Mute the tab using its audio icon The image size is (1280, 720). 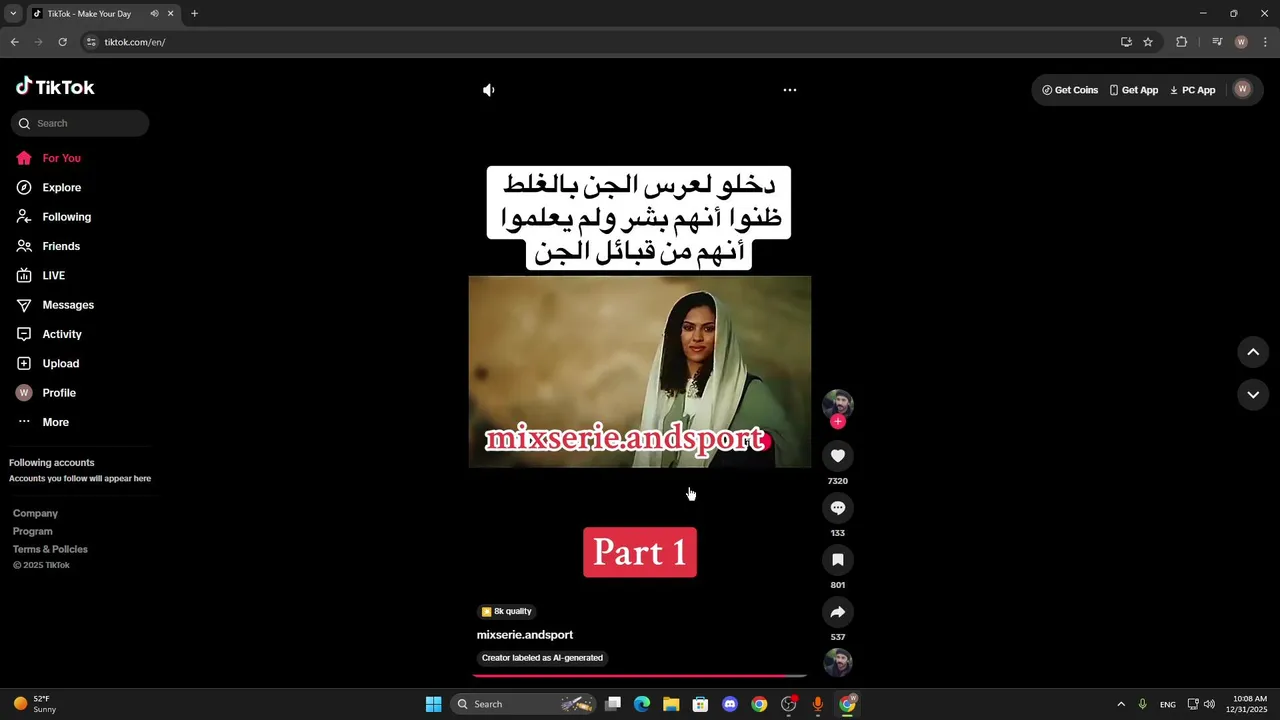click(x=154, y=14)
